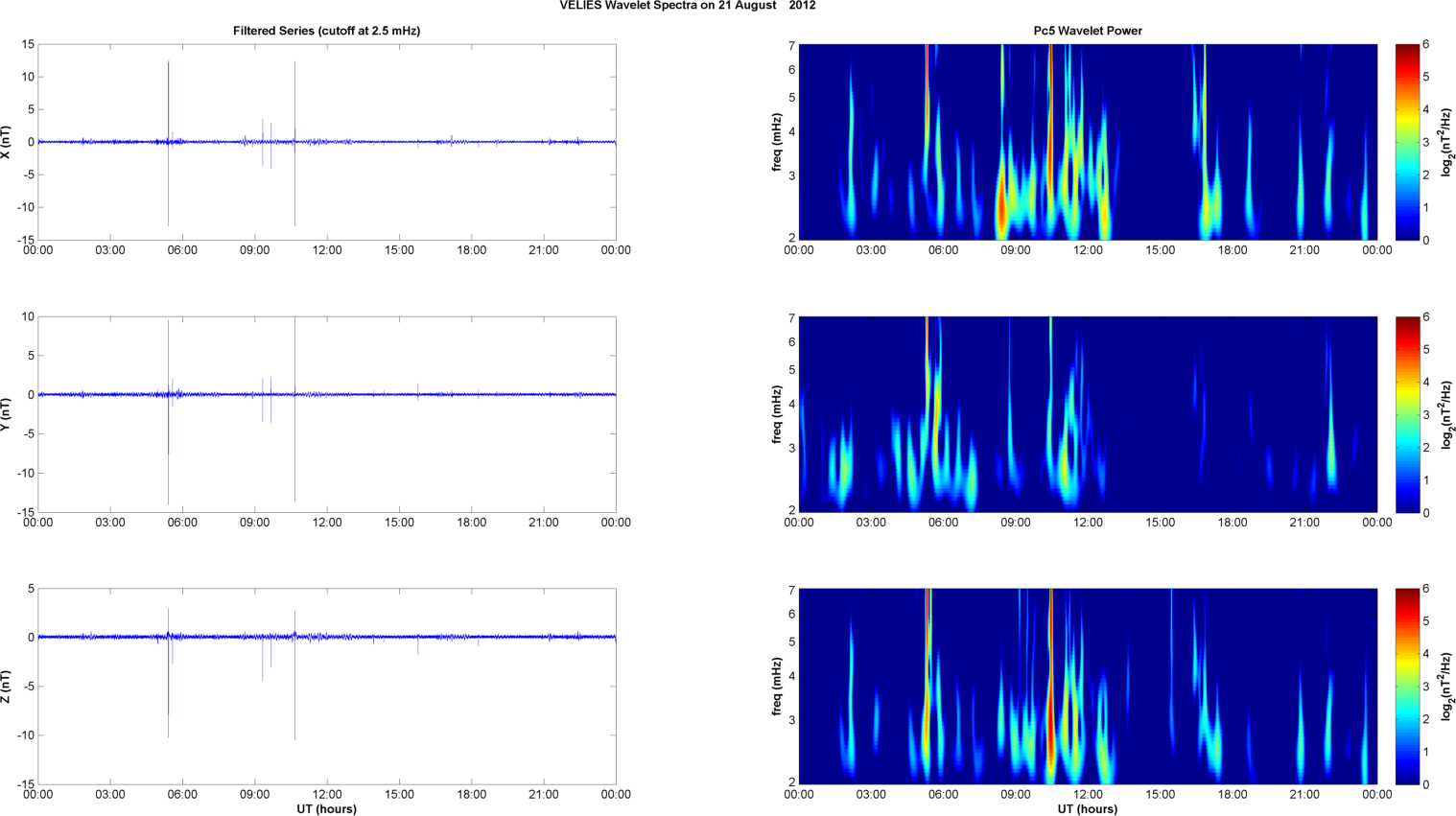Click the 12:00 tick label under the X series plot
Viewport: 1456px width, 816px height.
tap(326, 250)
